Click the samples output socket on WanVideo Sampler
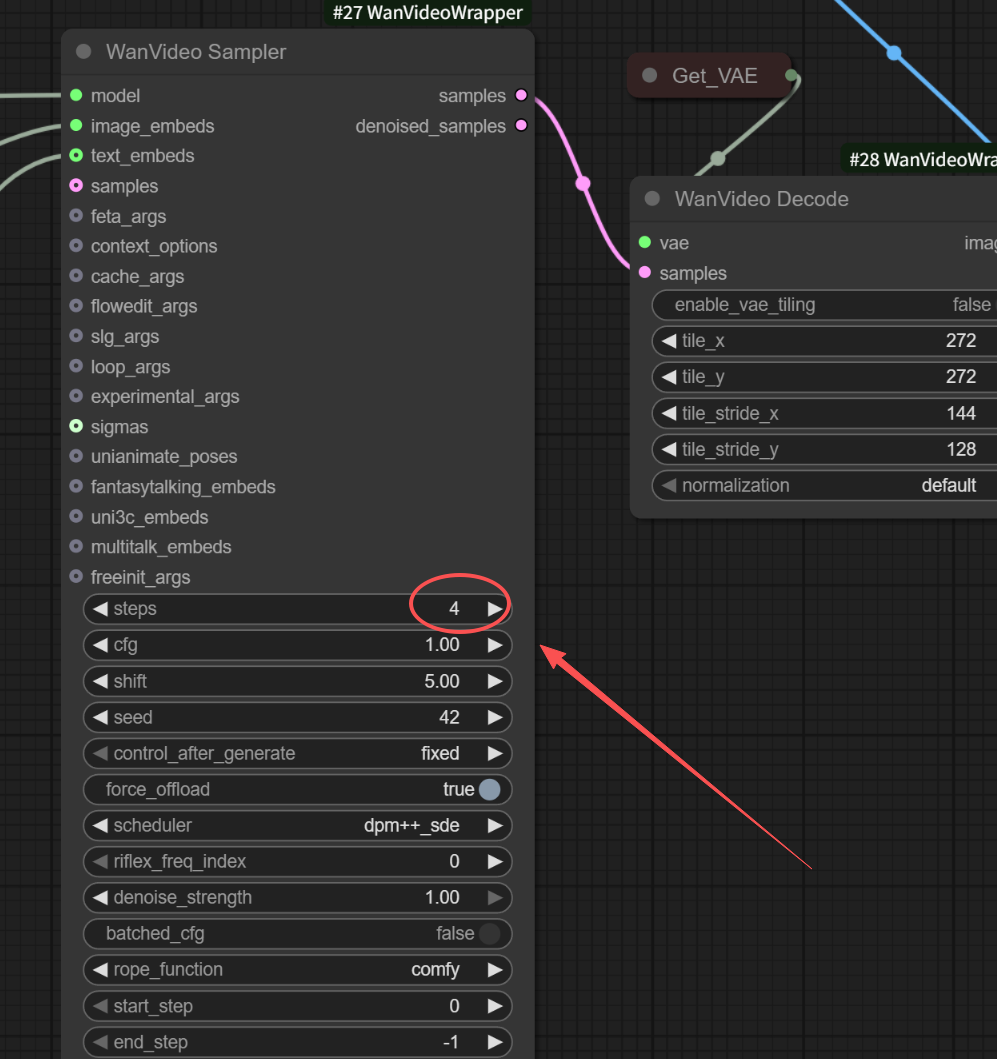 click(521, 95)
